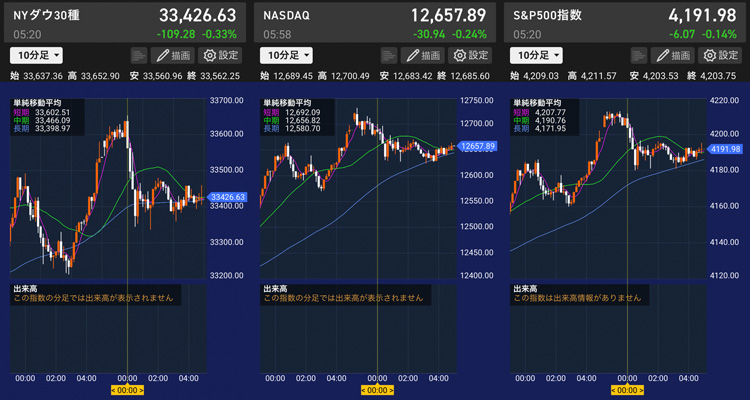This screenshot has width=750, height=400.
Task: Click 33700.00 axis label on Dow chart
Action: [x=227, y=100]
